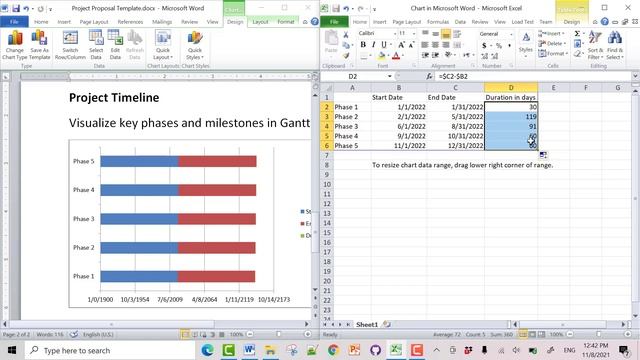Open Select Data dialog from Word ribbon
The width and height of the screenshot is (640, 360).
point(96,45)
